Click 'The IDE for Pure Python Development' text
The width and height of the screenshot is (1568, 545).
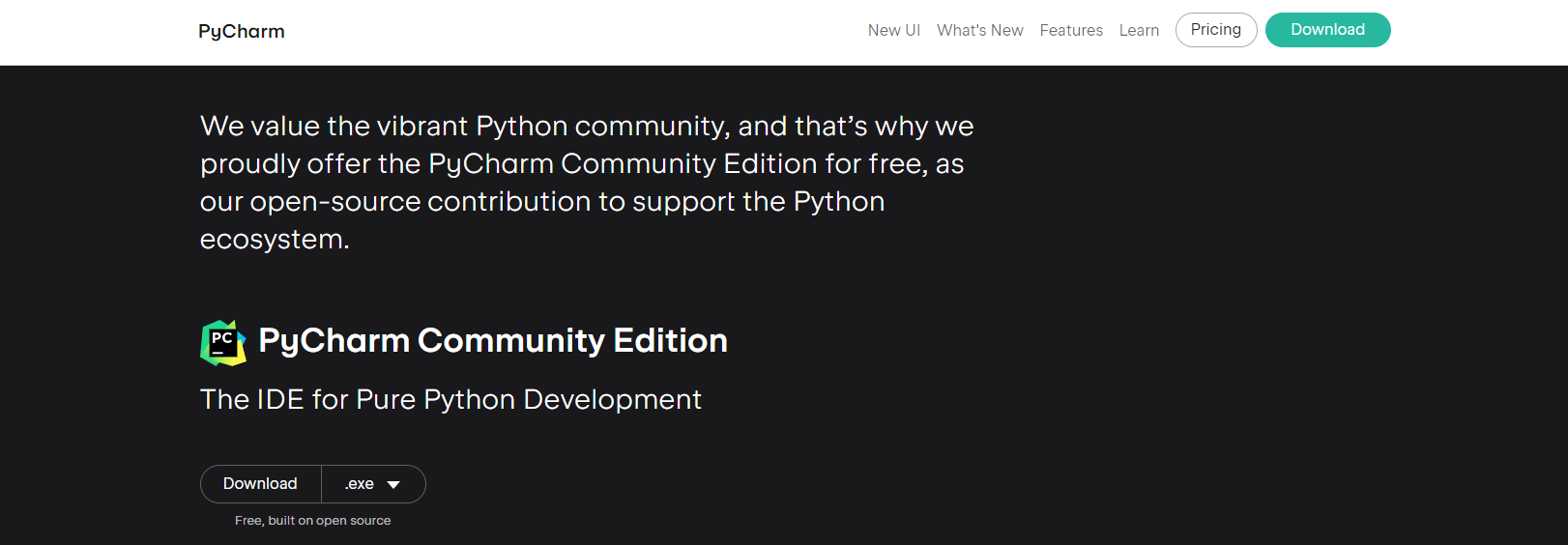[x=450, y=399]
